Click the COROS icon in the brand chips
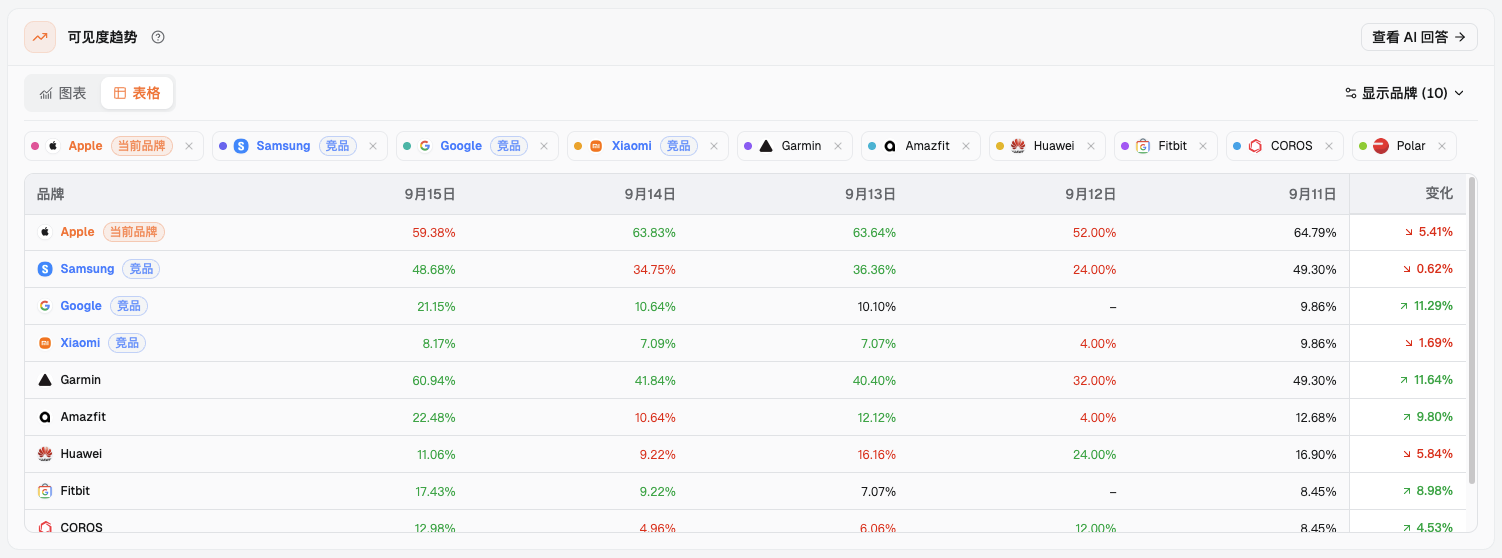This screenshot has height=558, width=1502. [1255, 146]
